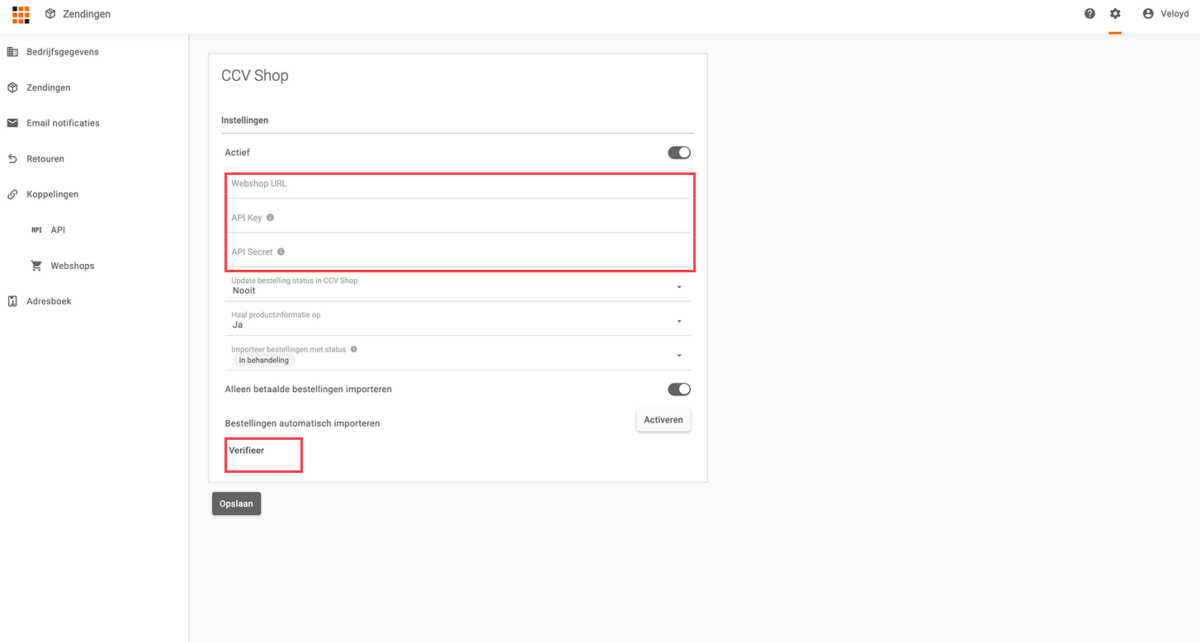Open the help question mark icon
This screenshot has height=642, width=1200.
[x=1090, y=14]
